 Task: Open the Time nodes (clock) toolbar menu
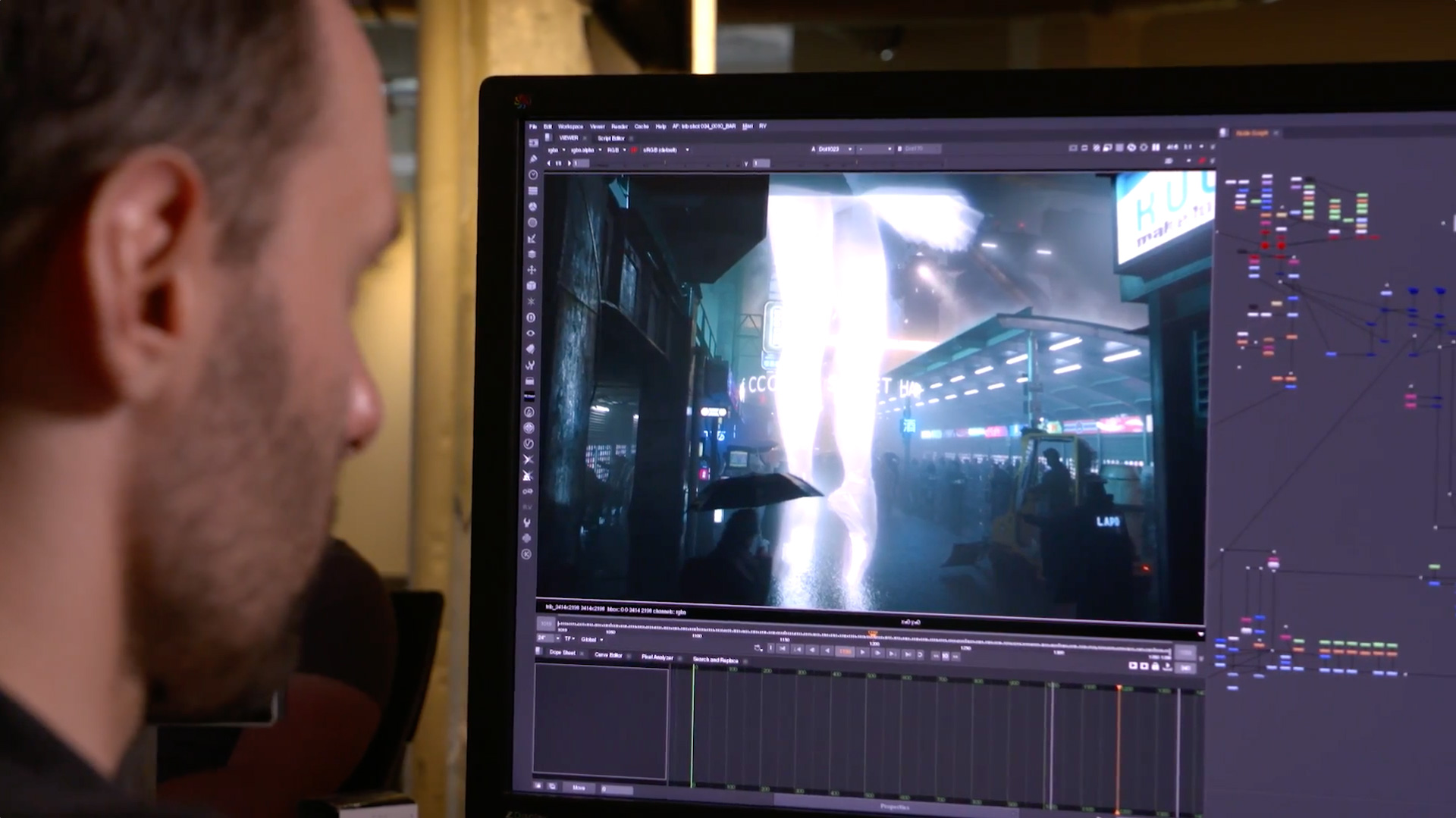tap(533, 175)
